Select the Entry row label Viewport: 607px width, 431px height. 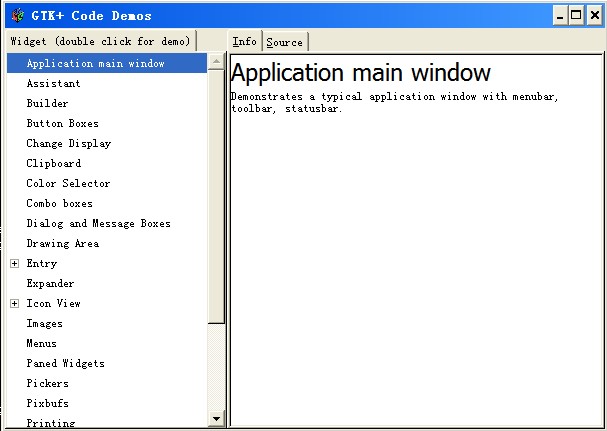coord(42,264)
